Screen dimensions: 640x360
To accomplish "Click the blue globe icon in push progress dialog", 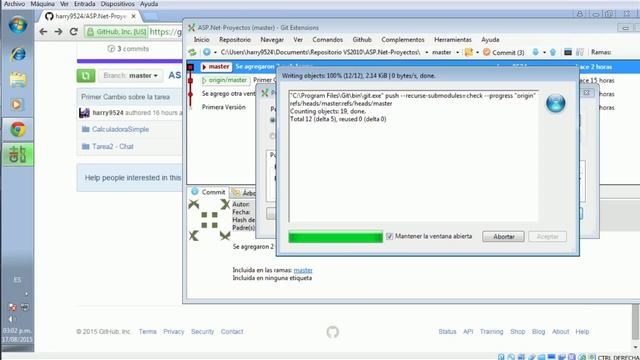I will click(x=556, y=103).
